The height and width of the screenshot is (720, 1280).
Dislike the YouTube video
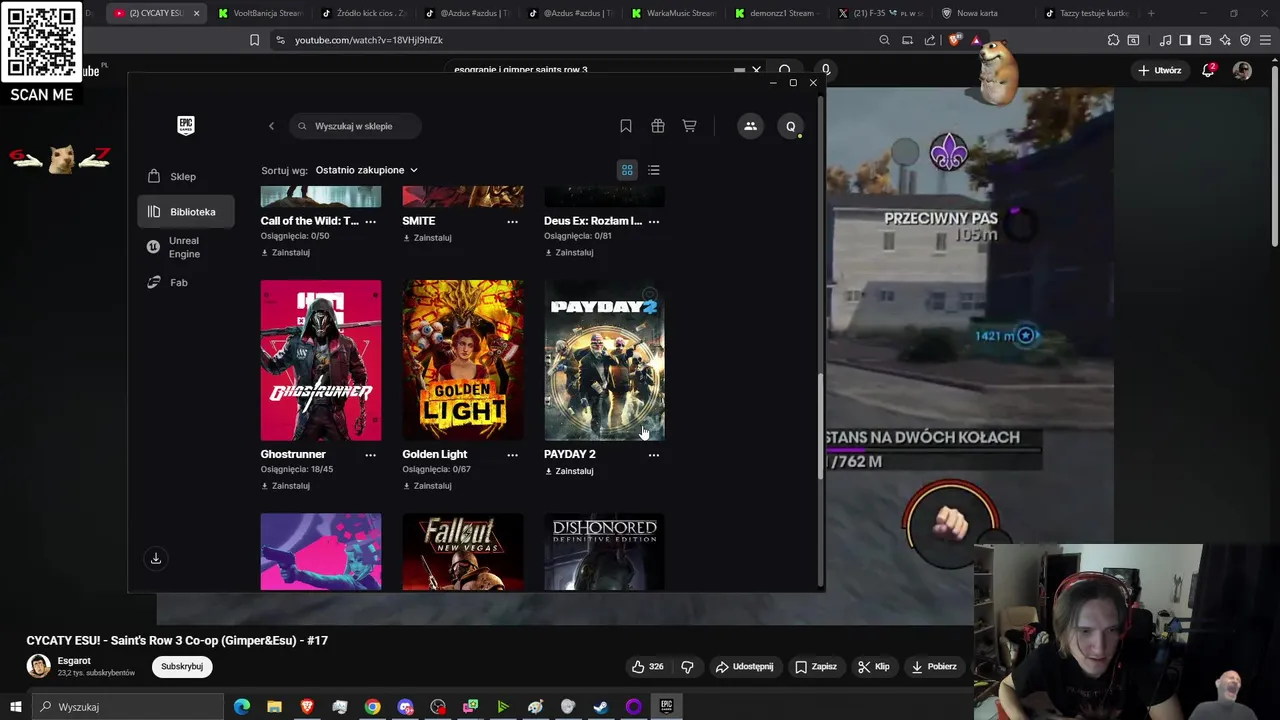[687, 666]
